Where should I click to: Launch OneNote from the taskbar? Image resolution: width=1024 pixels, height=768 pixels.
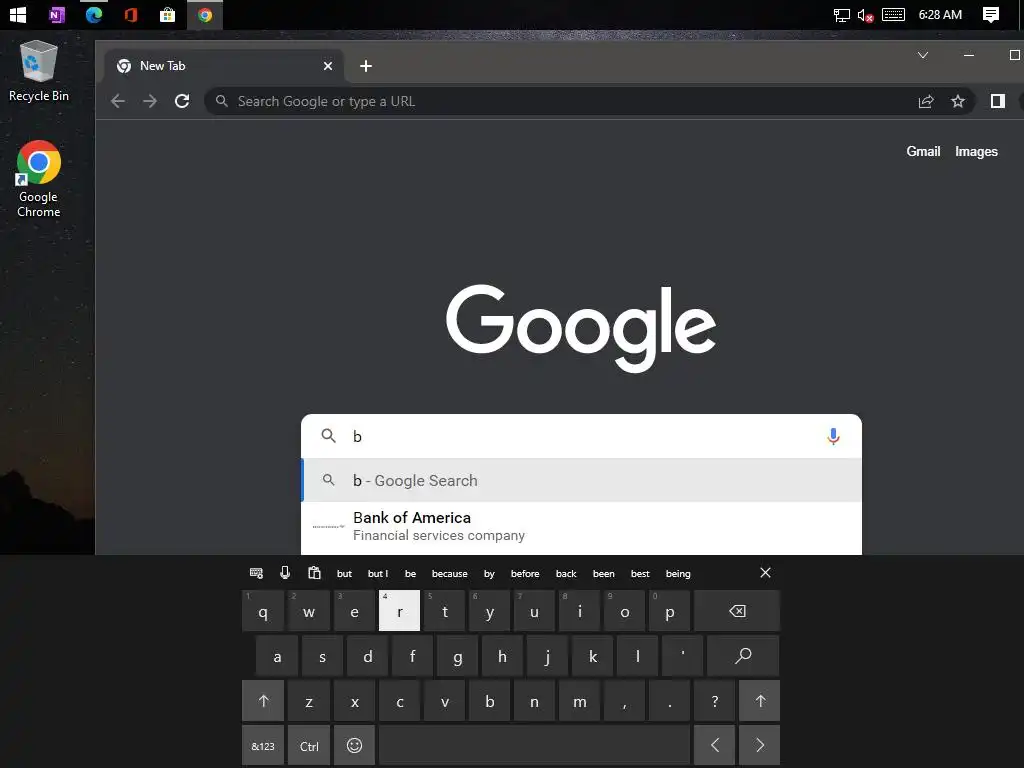pyautogui.click(x=57, y=14)
